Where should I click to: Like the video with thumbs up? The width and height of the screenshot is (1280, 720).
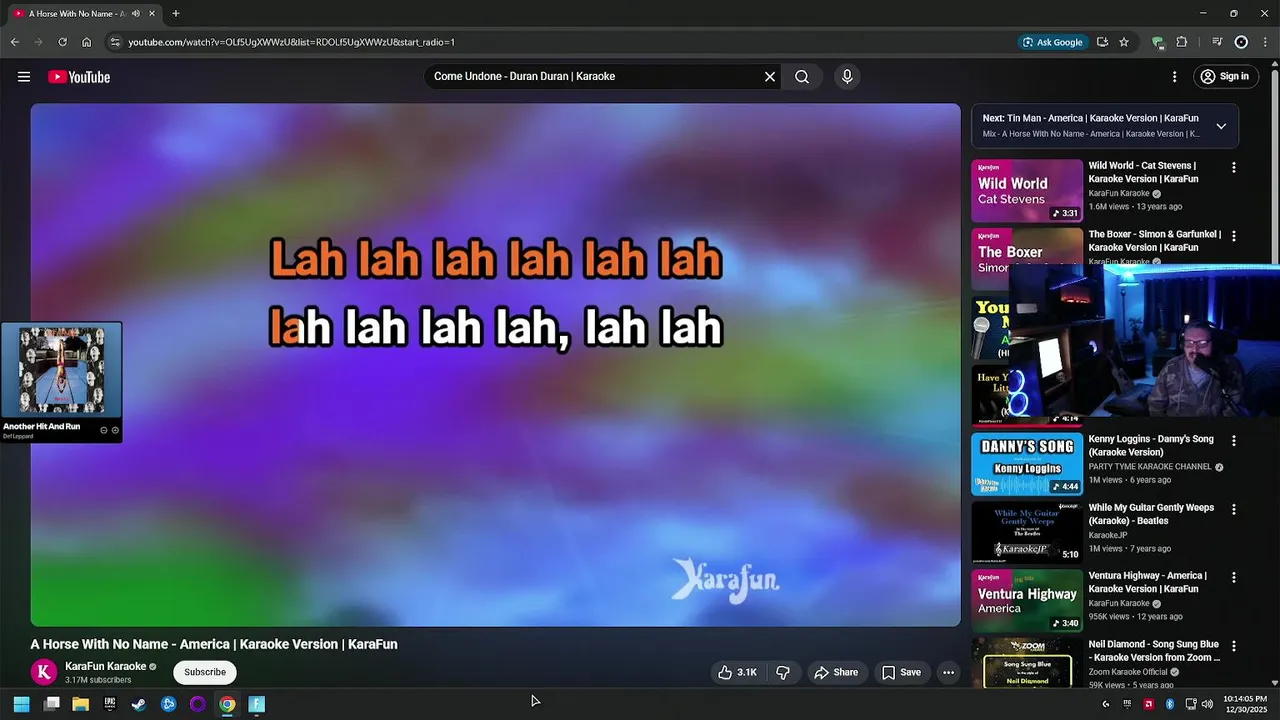click(738, 673)
